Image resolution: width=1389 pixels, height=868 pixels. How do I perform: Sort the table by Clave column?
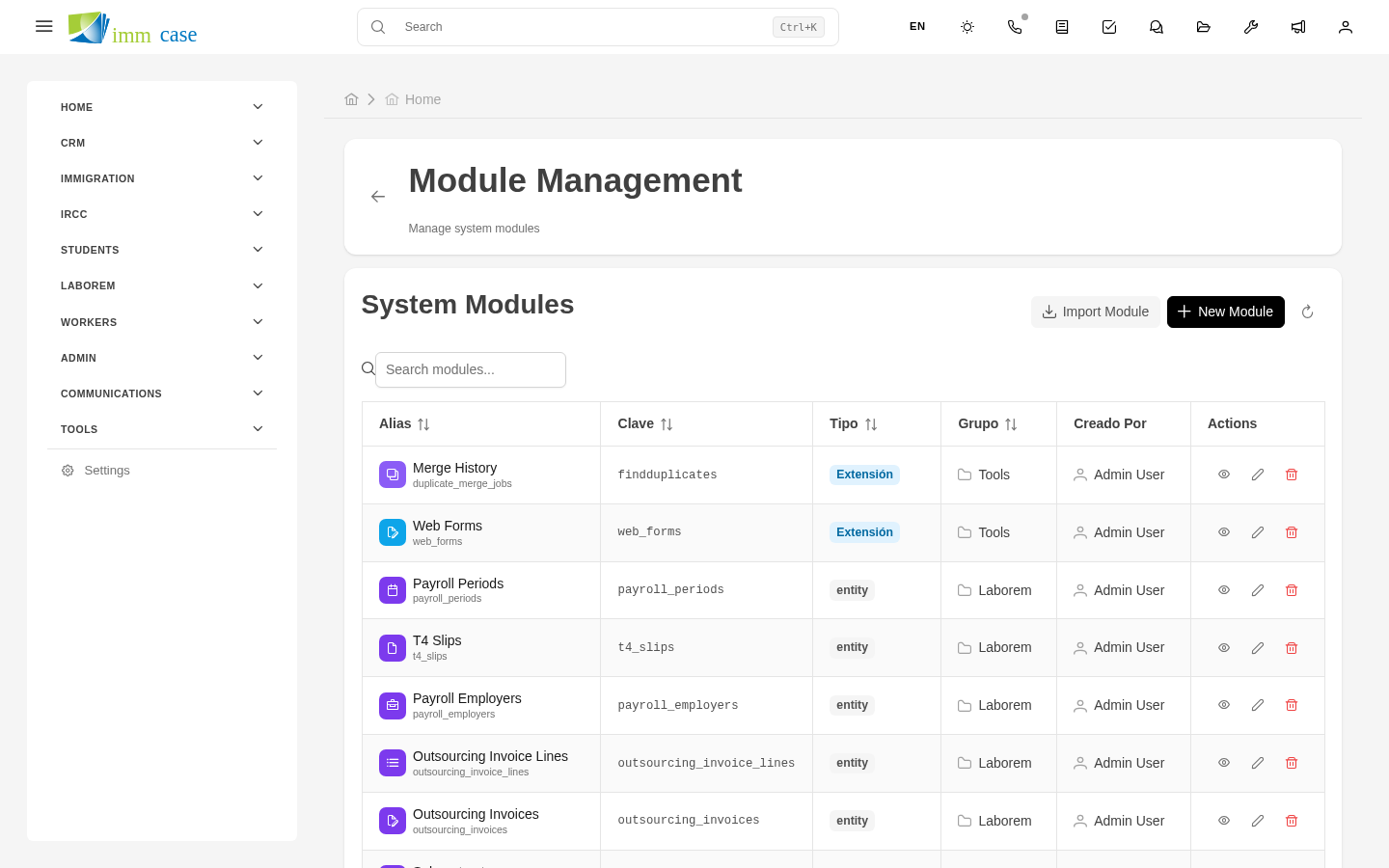click(667, 424)
